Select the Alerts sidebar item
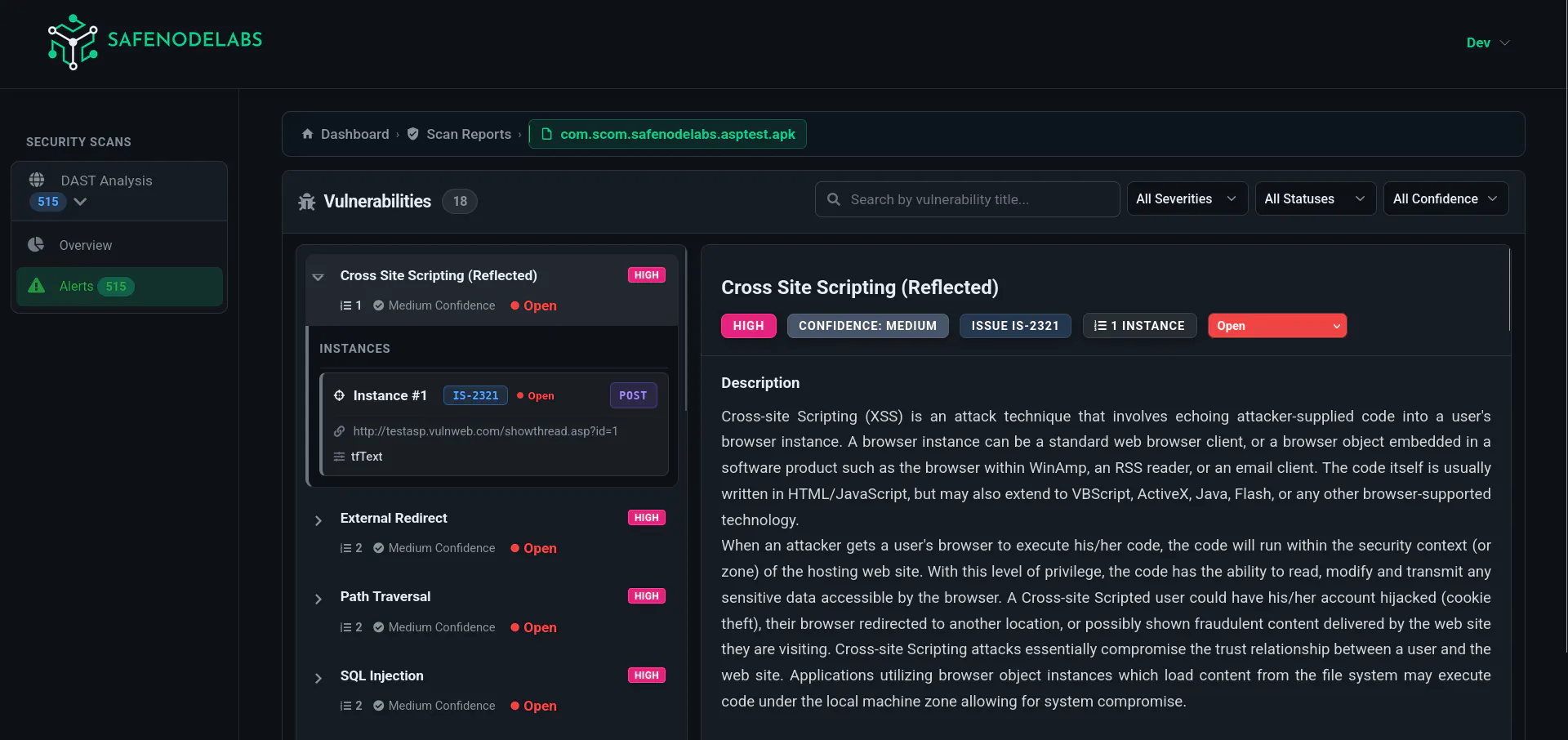This screenshot has width=1568, height=740. 119,287
